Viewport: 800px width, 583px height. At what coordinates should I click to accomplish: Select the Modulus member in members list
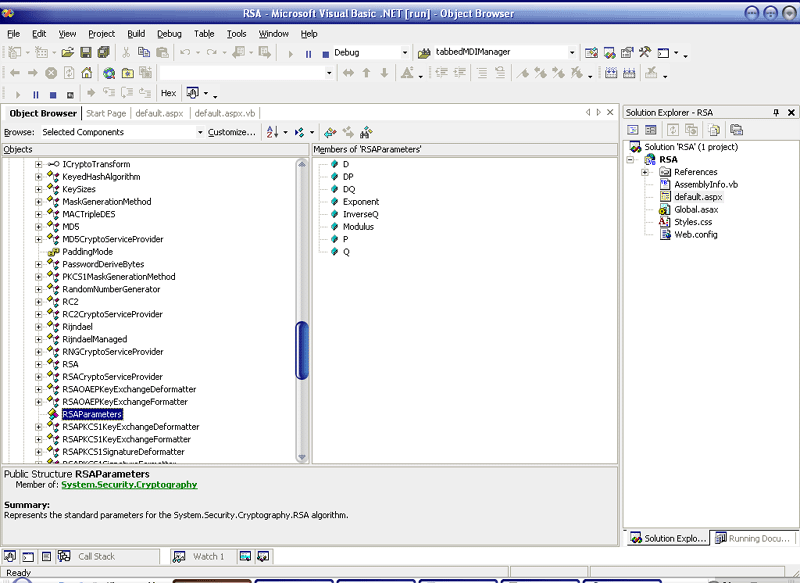pyautogui.click(x=358, y=227)
